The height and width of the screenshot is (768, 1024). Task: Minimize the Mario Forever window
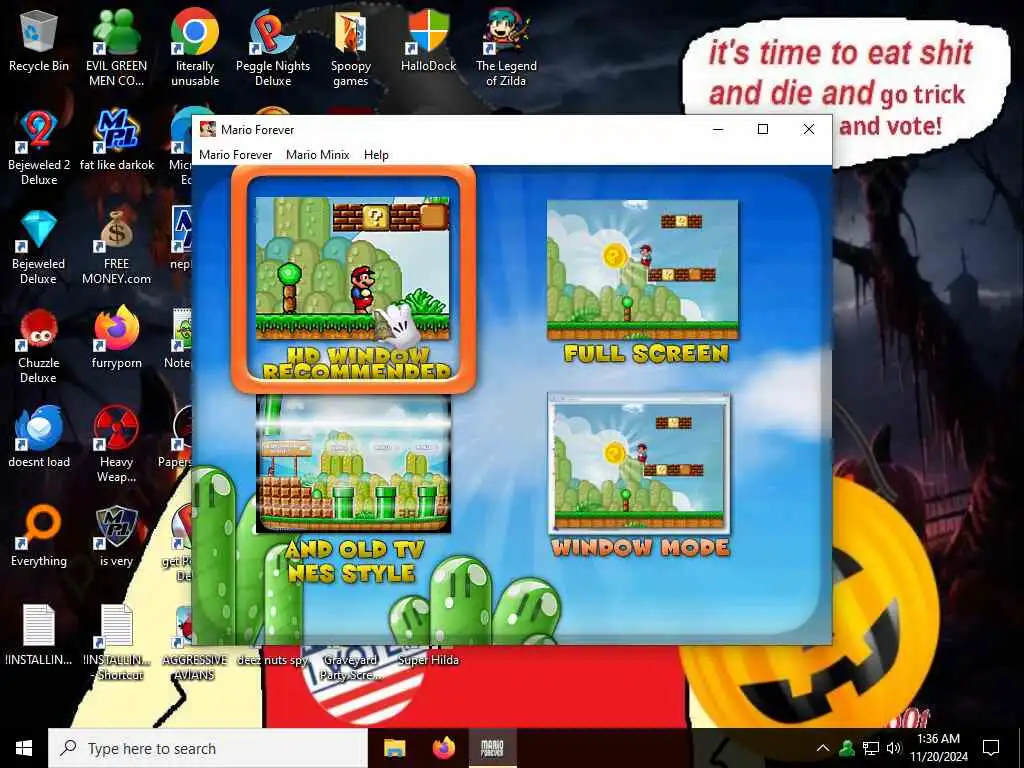[x=718, y=129]
